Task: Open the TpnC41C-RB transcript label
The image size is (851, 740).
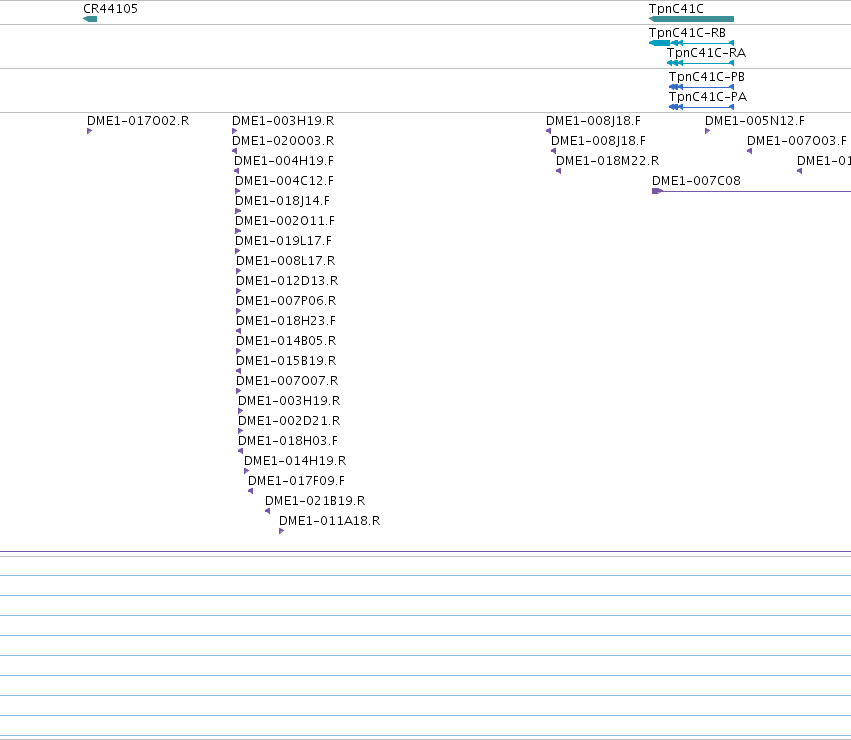Action: pyautogui.click(x=687, y=33)
